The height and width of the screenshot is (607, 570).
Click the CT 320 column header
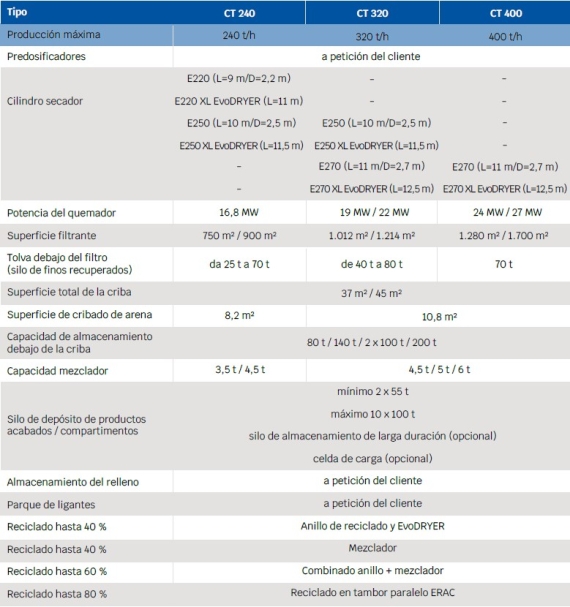[372, 13]
